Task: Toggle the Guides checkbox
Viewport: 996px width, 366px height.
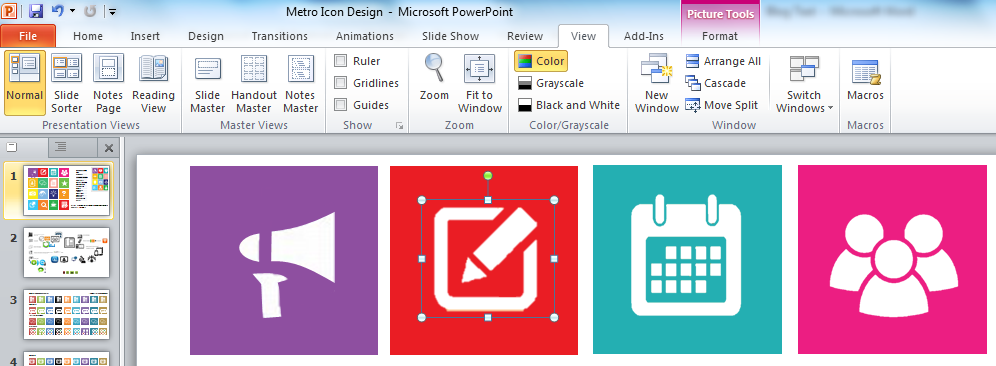Action: click(x=340, y=105)
